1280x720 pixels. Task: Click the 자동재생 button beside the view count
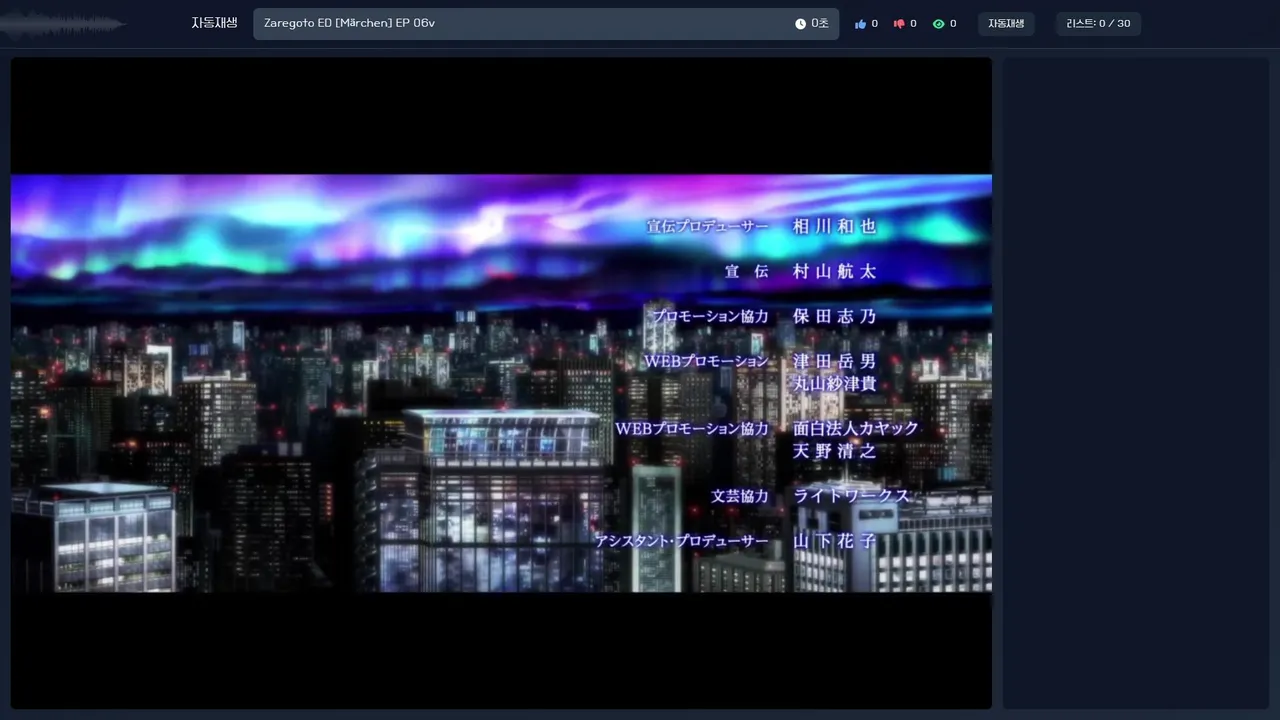tap(1006, 24)
